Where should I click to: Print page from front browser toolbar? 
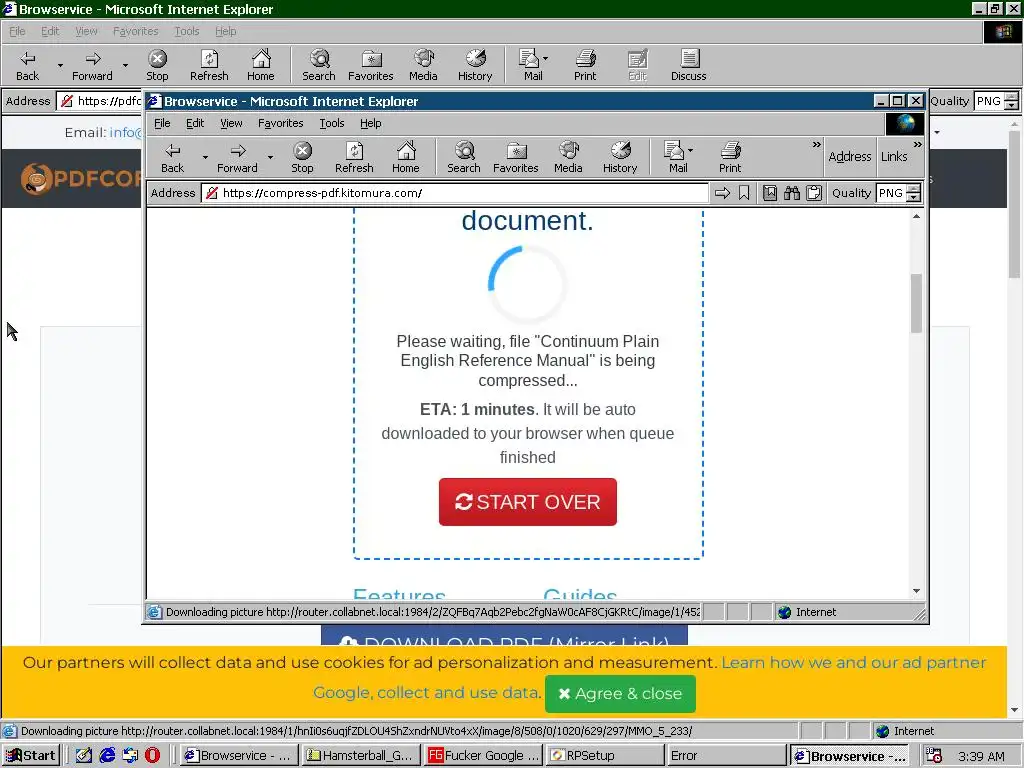(x=730, y=158)
